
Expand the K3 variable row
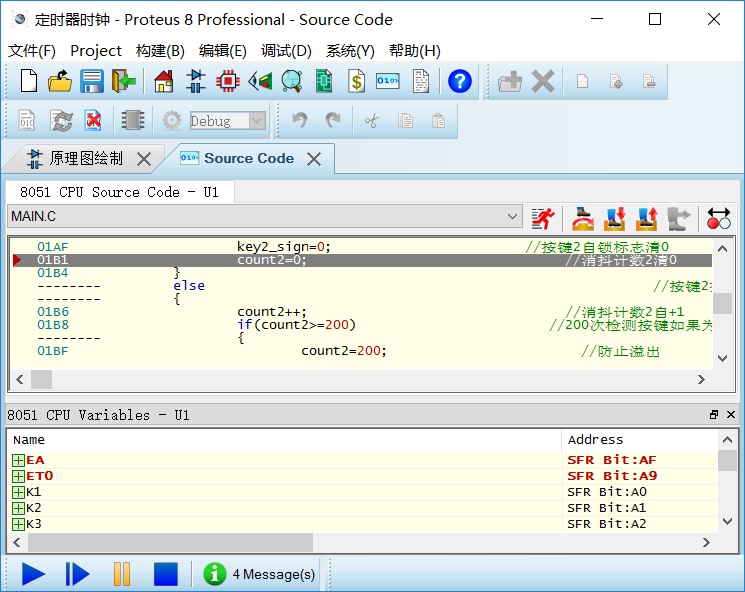point(18,524)
